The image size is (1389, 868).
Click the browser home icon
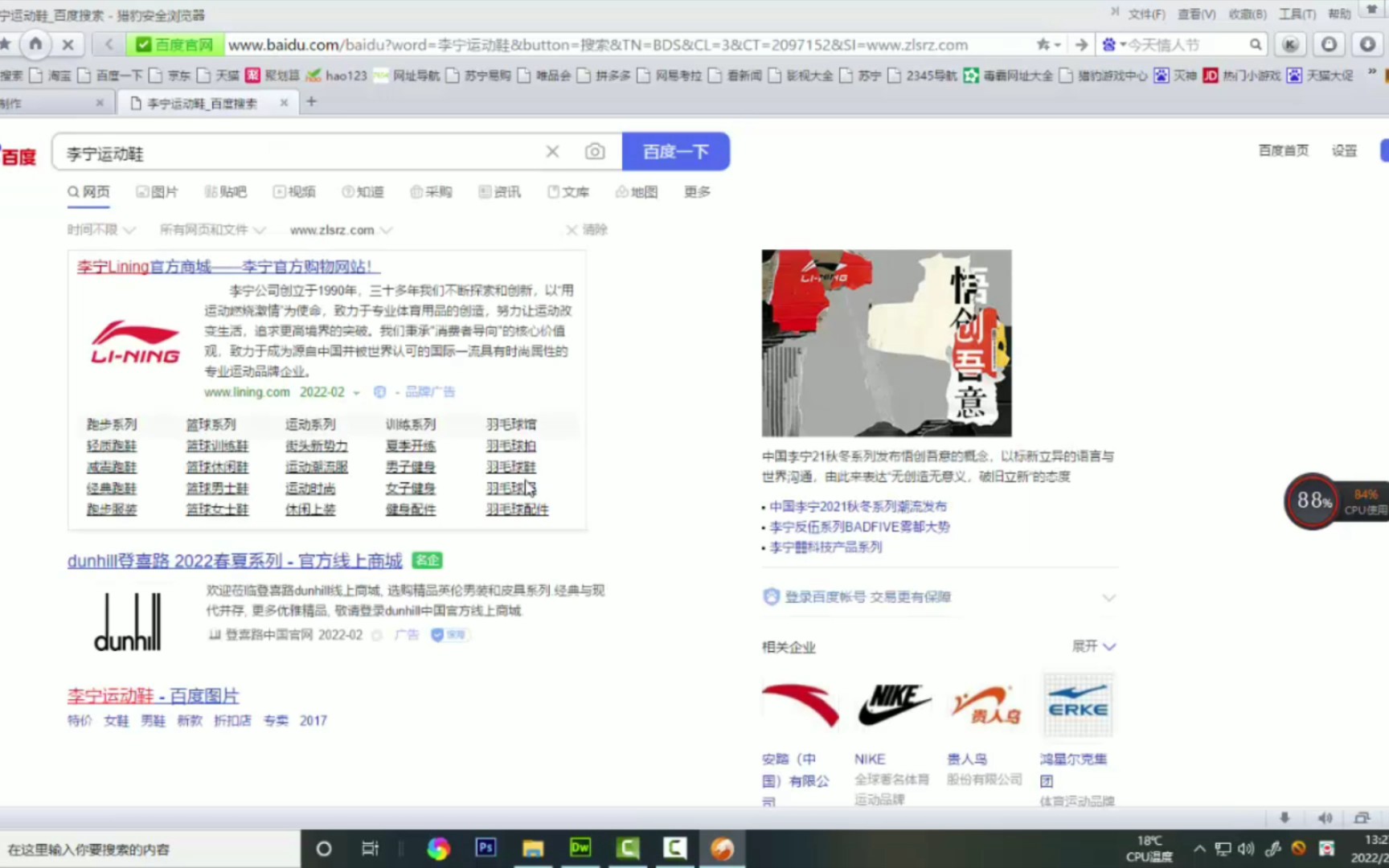[35, 44]
